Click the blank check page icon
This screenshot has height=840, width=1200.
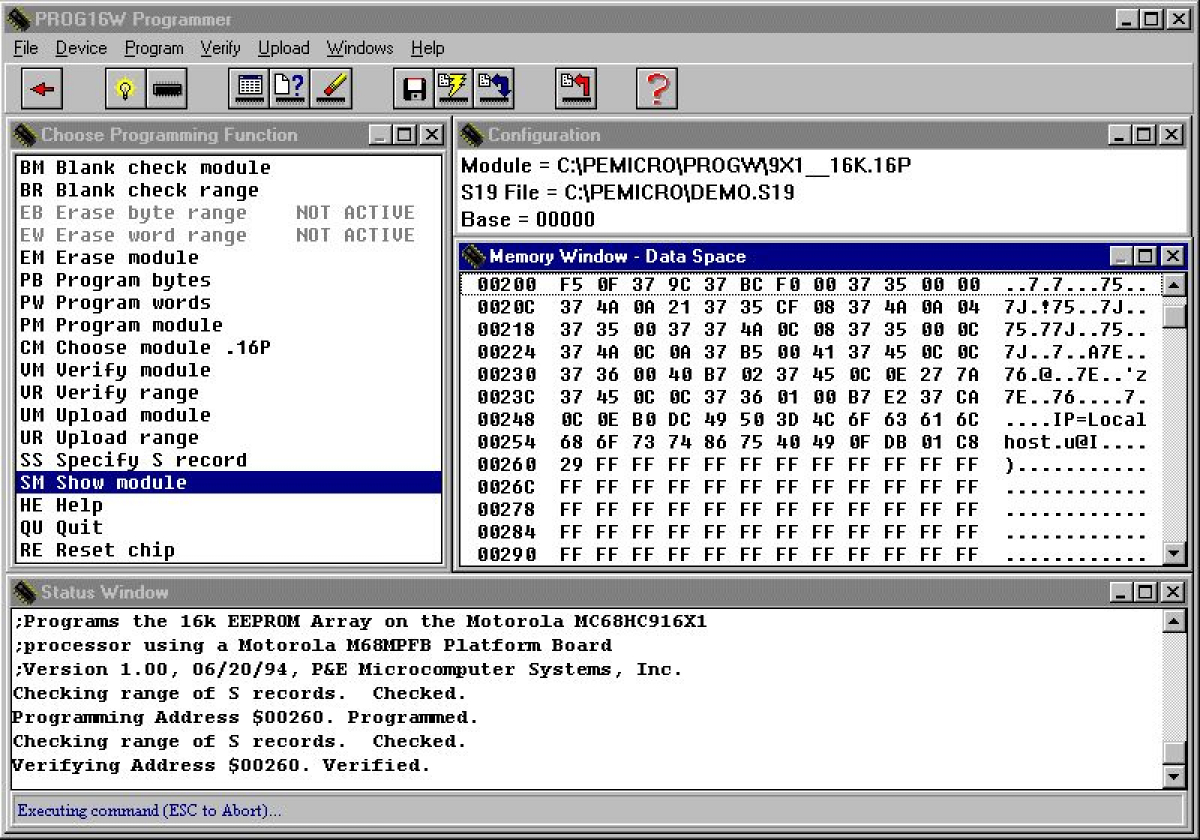(290, 90)
